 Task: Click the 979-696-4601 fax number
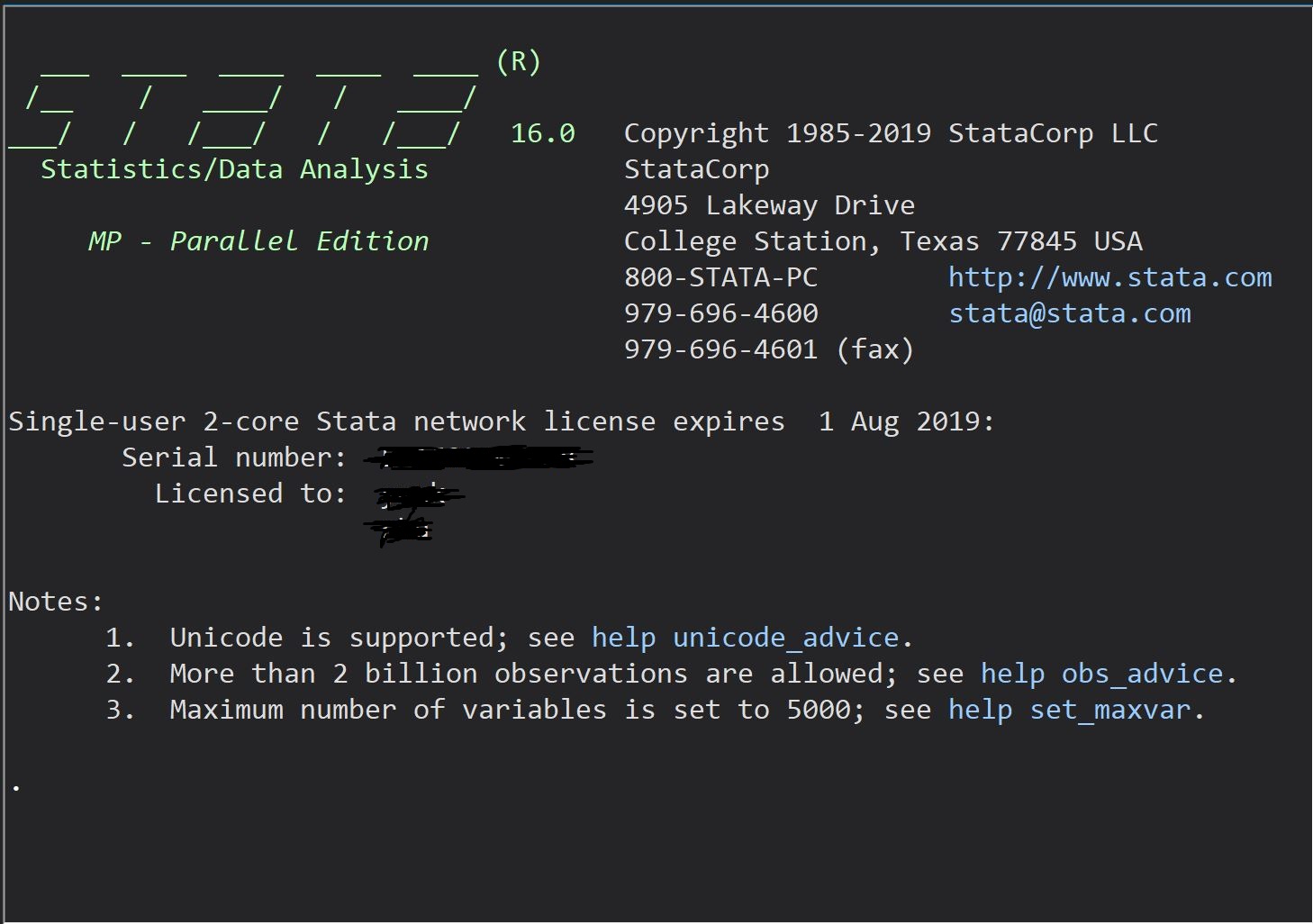pyautogui.click(x=768, y=349)
